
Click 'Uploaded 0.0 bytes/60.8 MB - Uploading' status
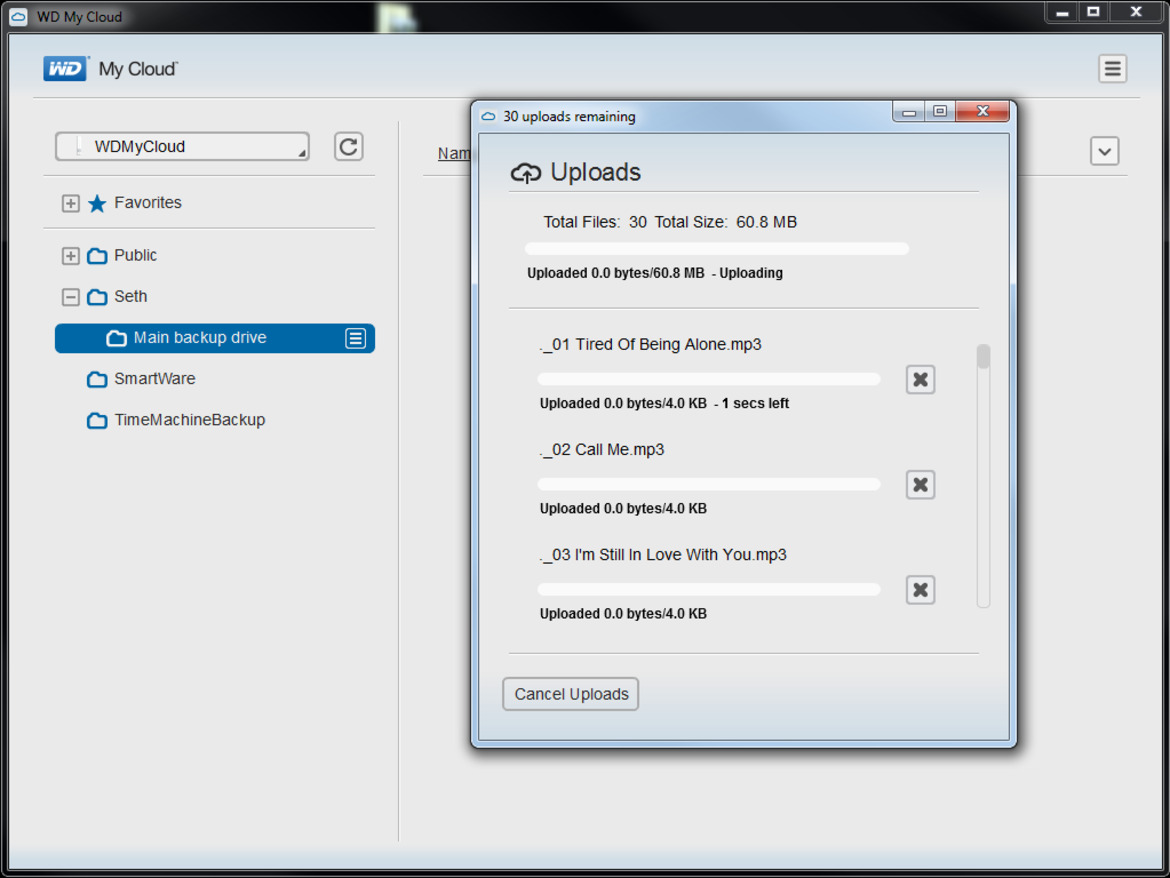[x=654, y=273]
